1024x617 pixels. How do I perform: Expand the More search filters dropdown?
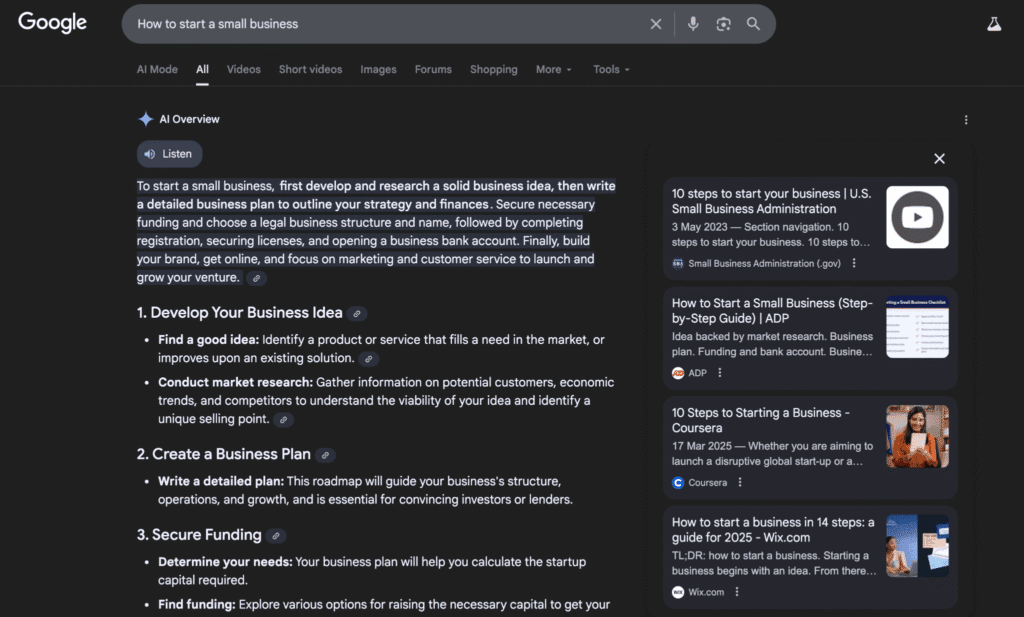553,70
